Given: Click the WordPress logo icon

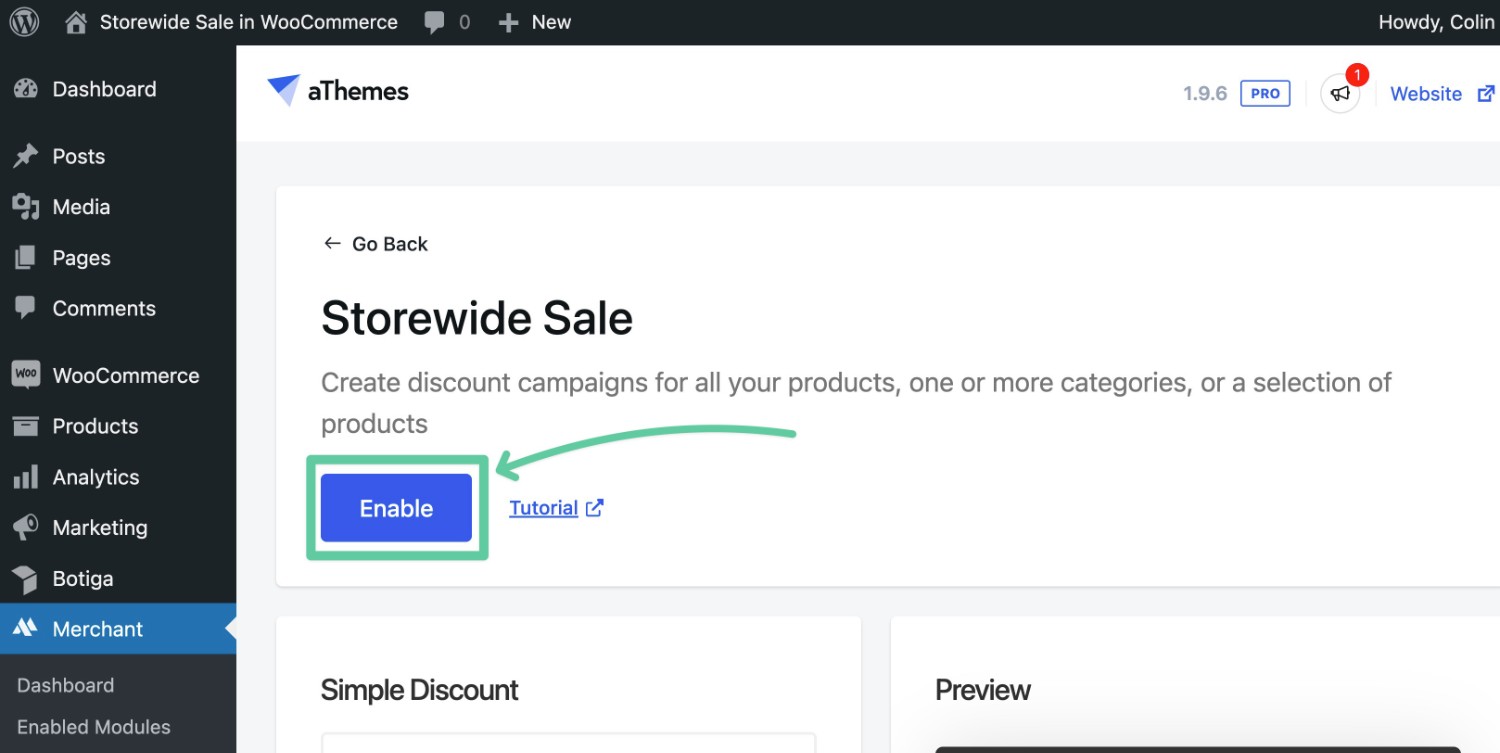Looking at the screenshot, I should 24,22.
